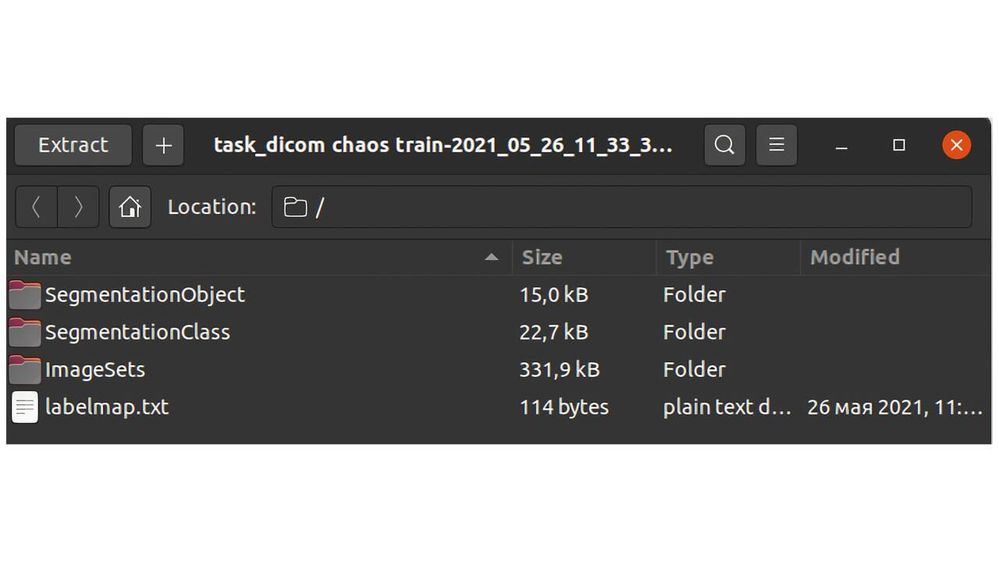Select the ImageSets folder name
999x562 pixels.
click(x=95, y=370)
